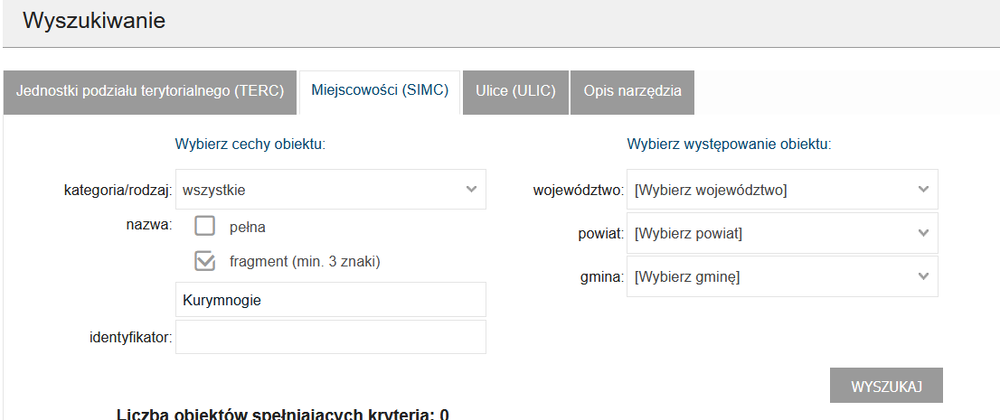
Task: Enable the pełna name checkbox
Action: click(204, 226)
